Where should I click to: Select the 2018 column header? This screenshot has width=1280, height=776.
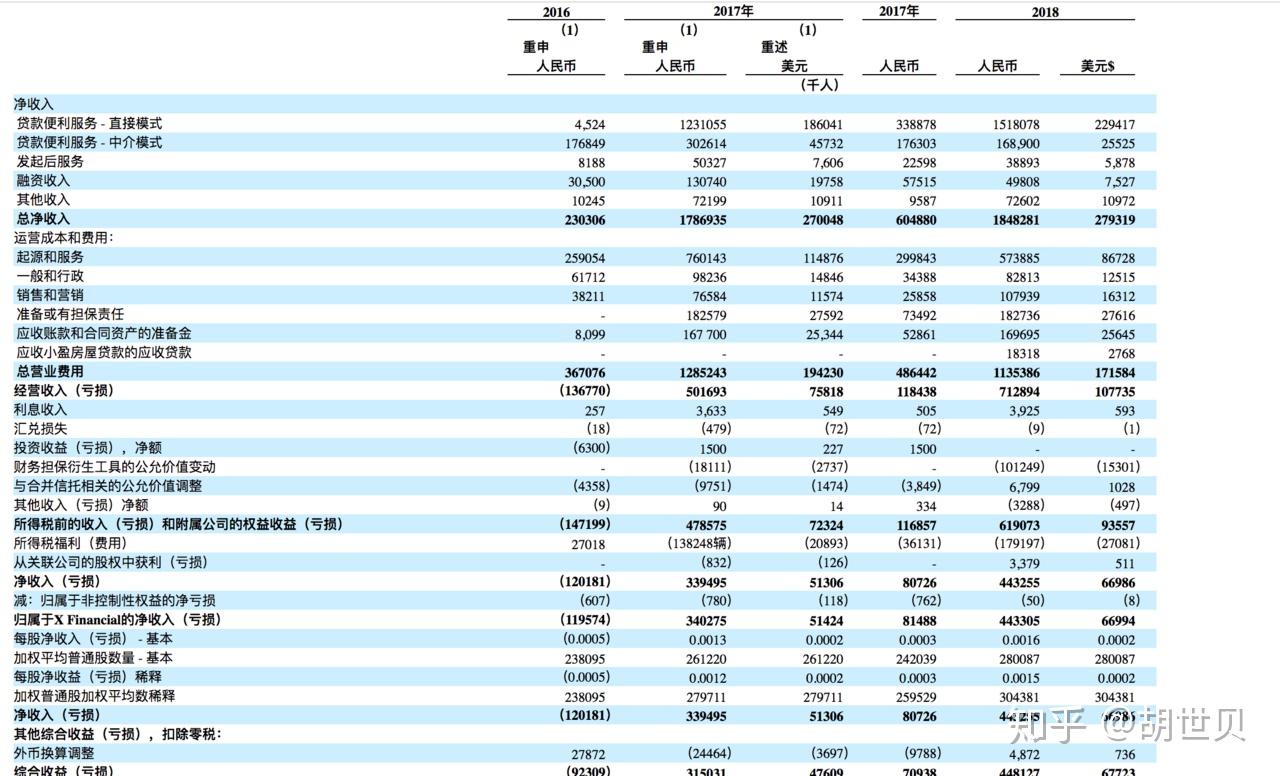click(1045, 11)
